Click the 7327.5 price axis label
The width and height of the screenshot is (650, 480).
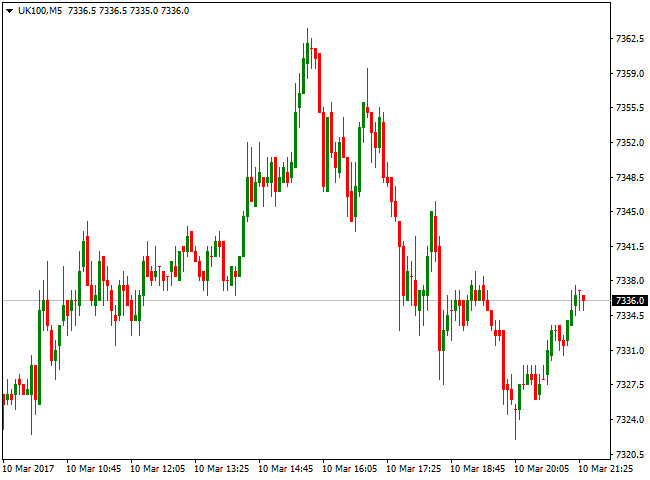[x=630, y=385]
